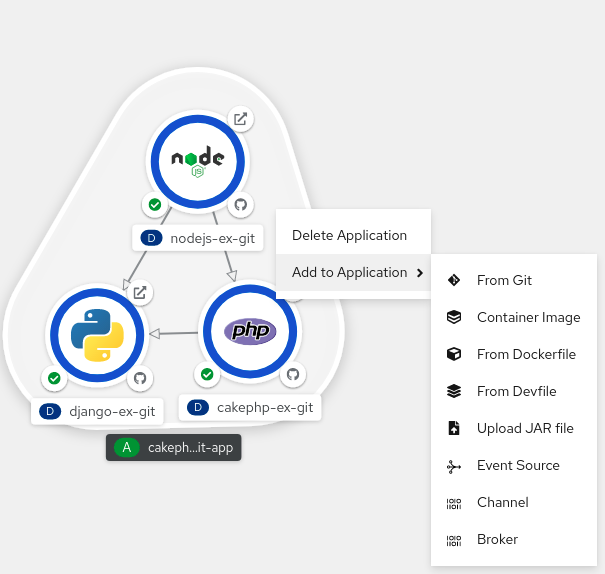Choose Delete Application from context menu

(349, 235)
